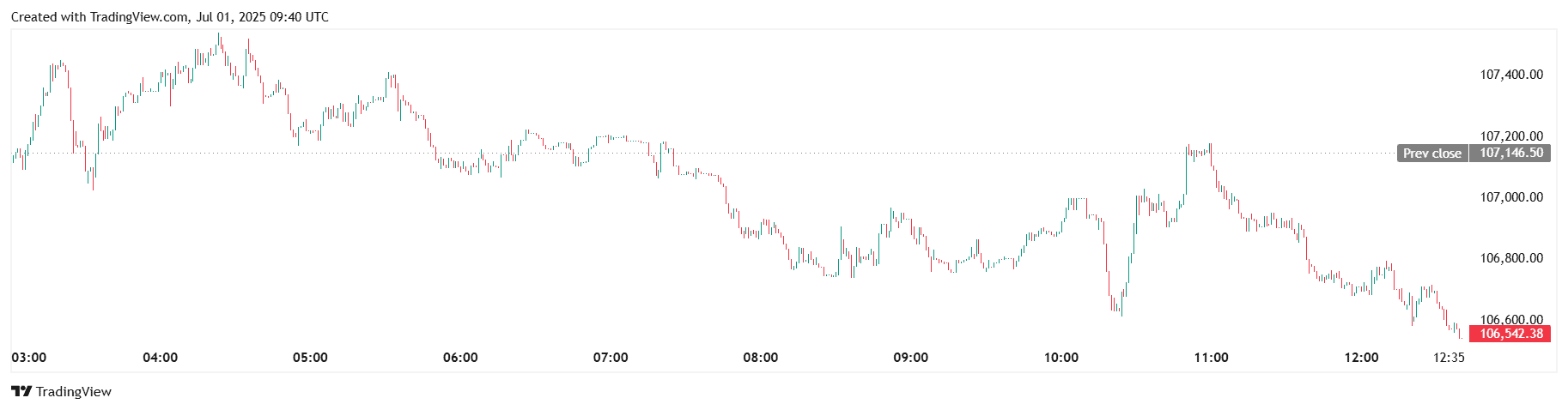Select the 107,200.00 price scale label

1511,136
